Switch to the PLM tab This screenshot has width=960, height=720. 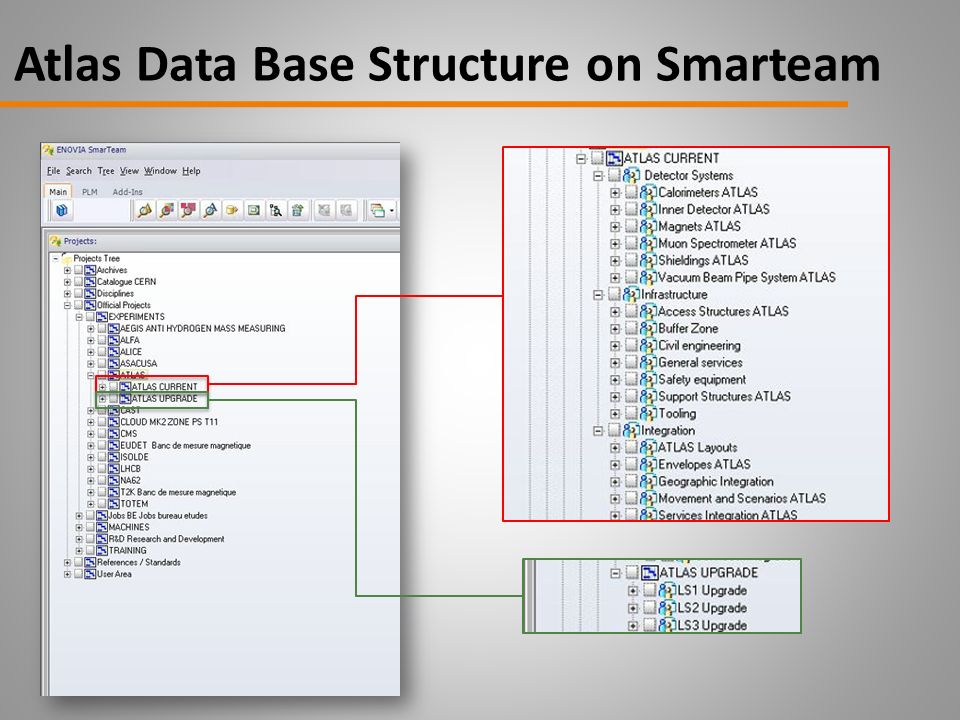[x=89, y=192]
